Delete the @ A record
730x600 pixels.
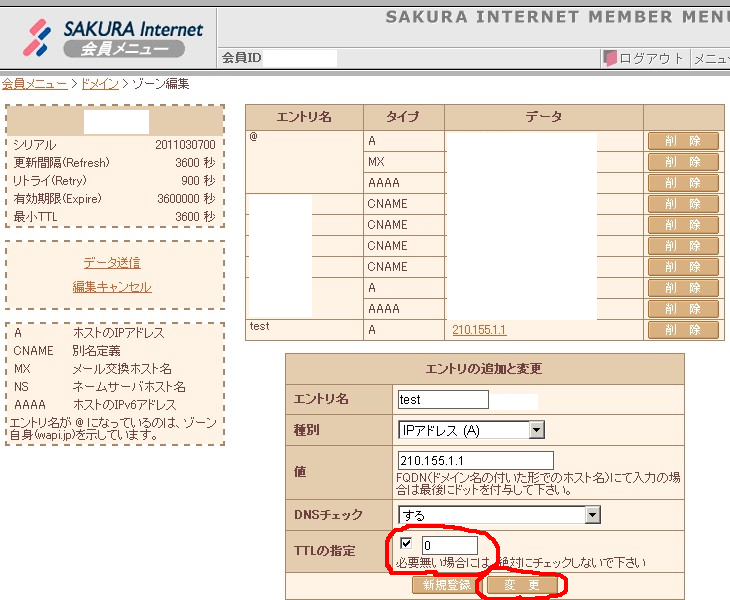pyautogui.click(x=683, y=141)
